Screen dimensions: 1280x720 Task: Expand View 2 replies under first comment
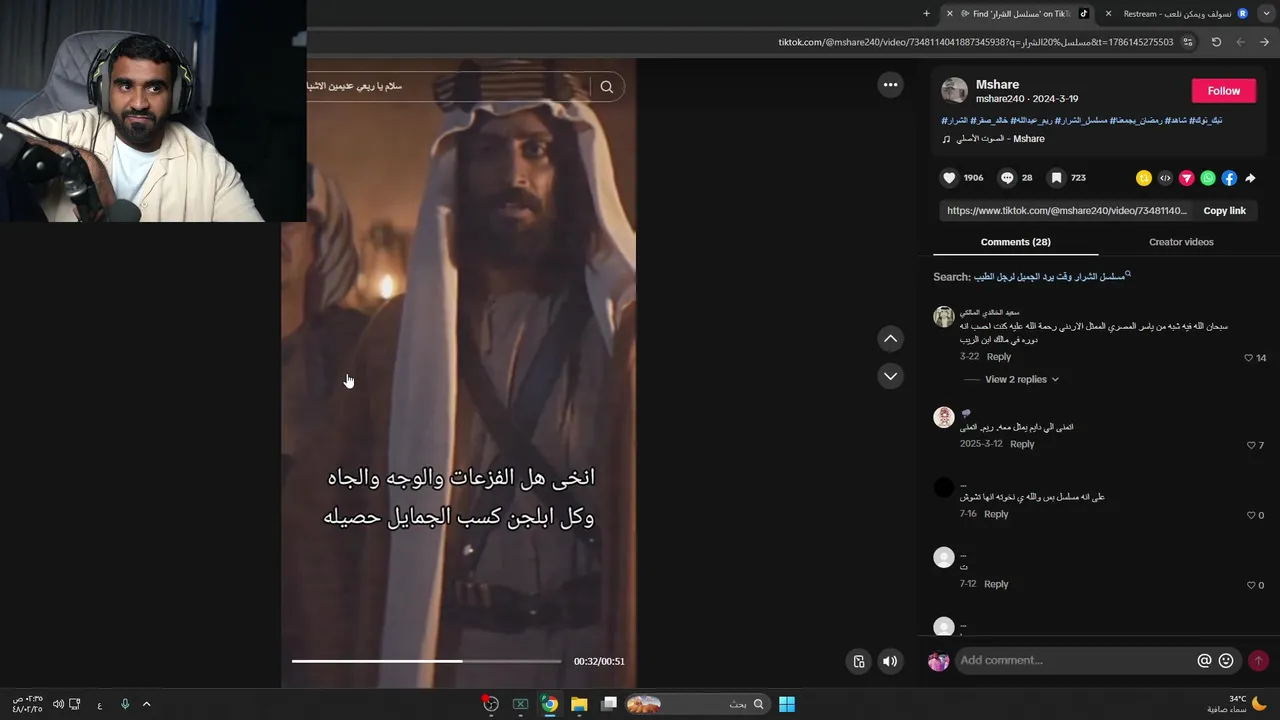coord(1022,380)
